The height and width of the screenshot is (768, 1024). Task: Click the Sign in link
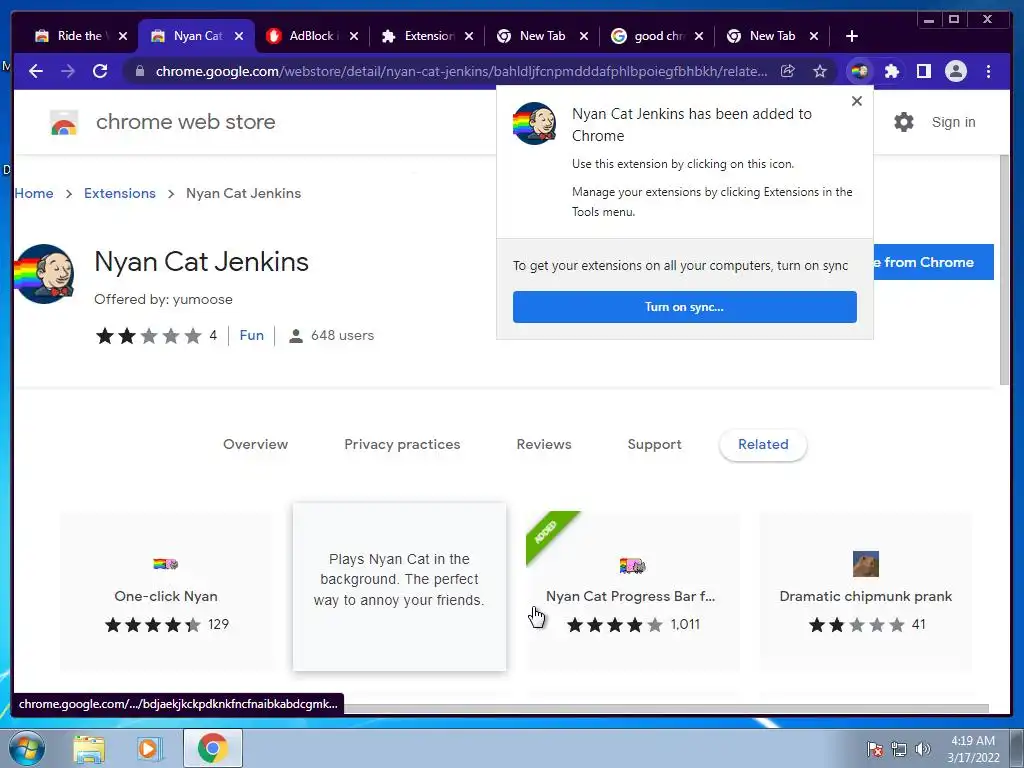tap(953, 122)
